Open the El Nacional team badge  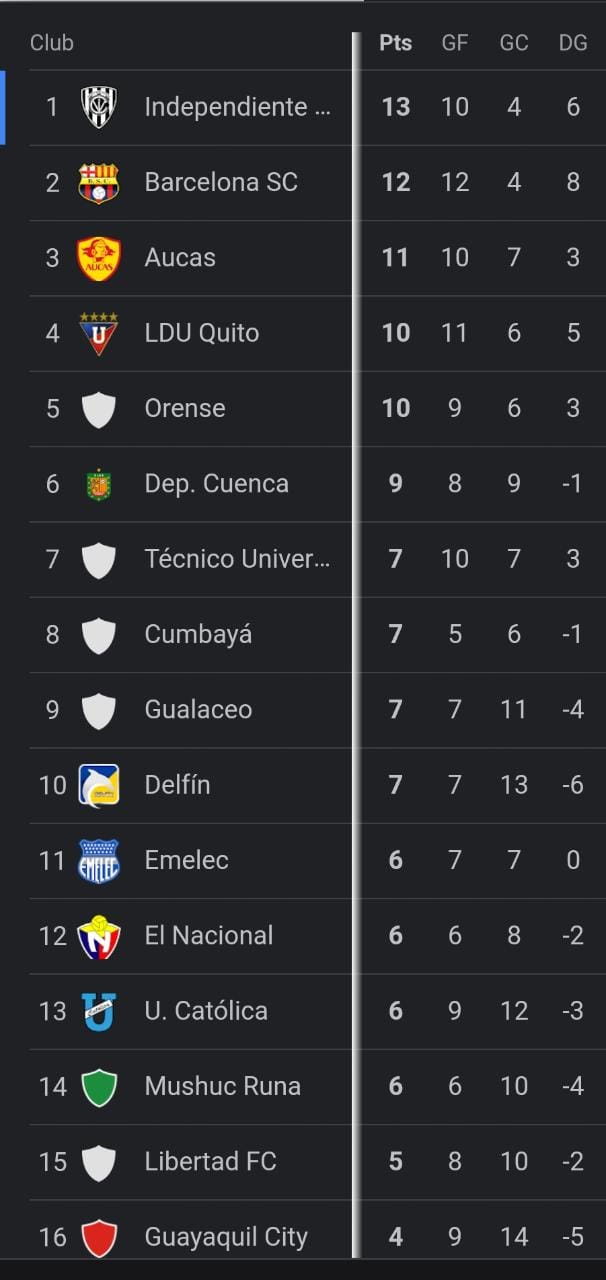point(98,935)
